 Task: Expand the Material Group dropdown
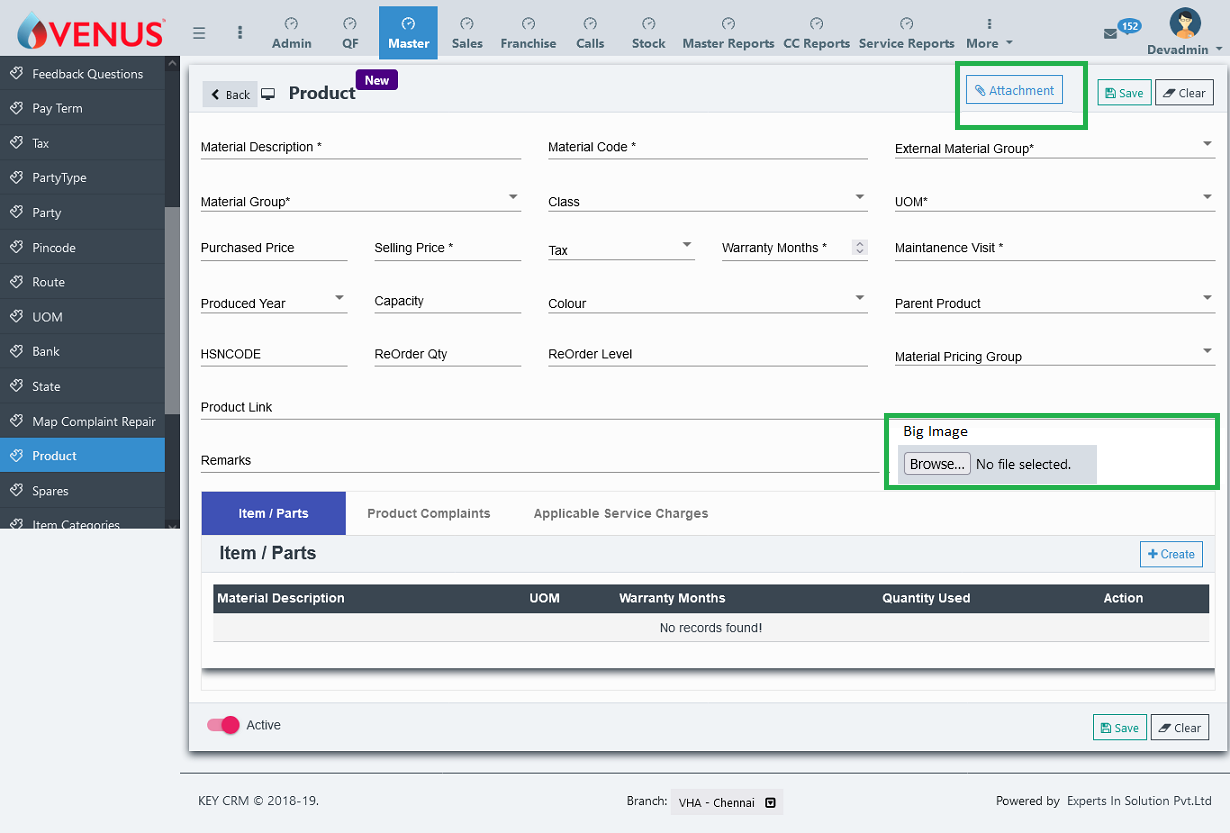513,197
